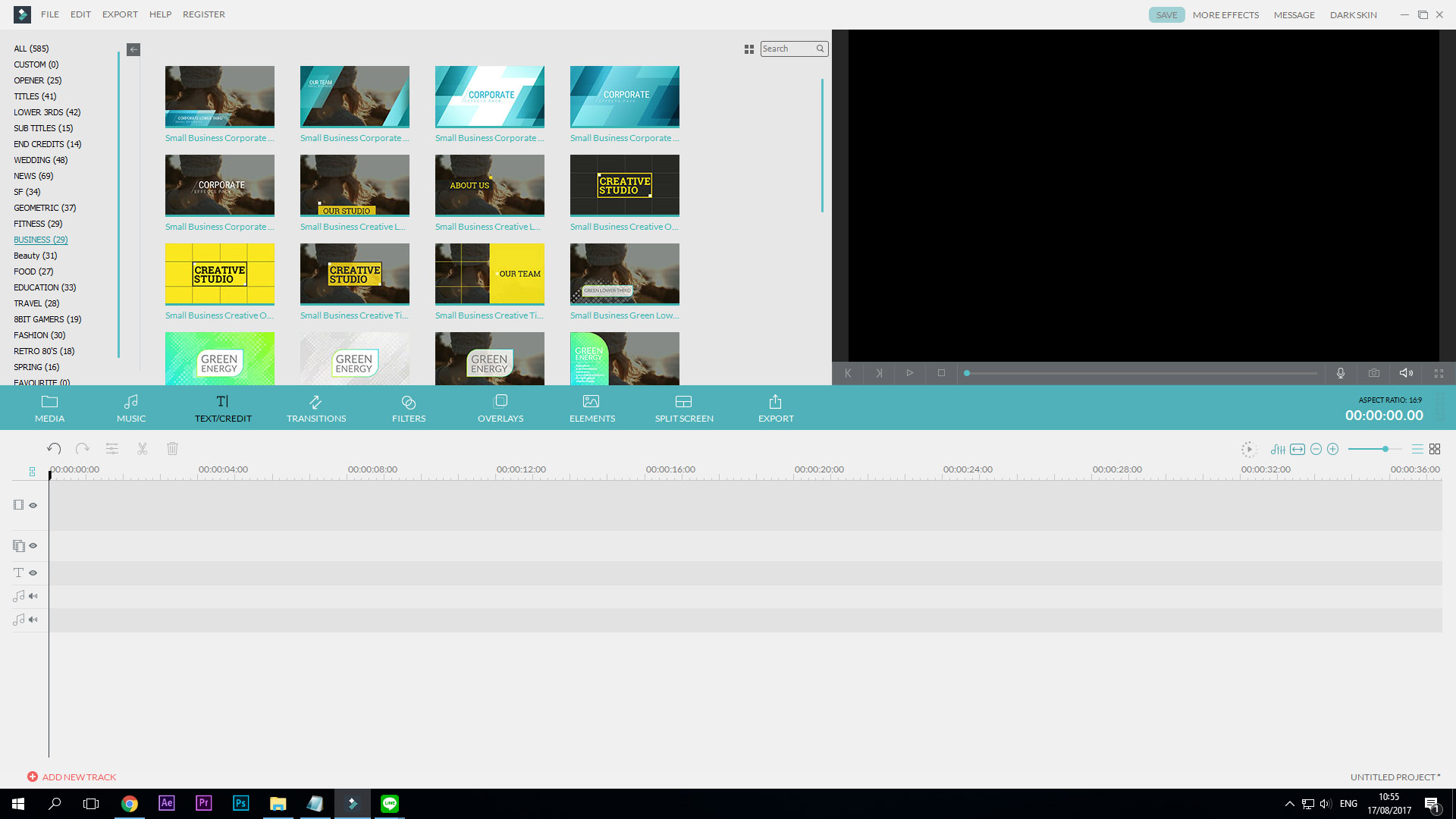1456x819 pixels.
Task: Select WEDDING (48) category
Action: (x=40, y=160)
